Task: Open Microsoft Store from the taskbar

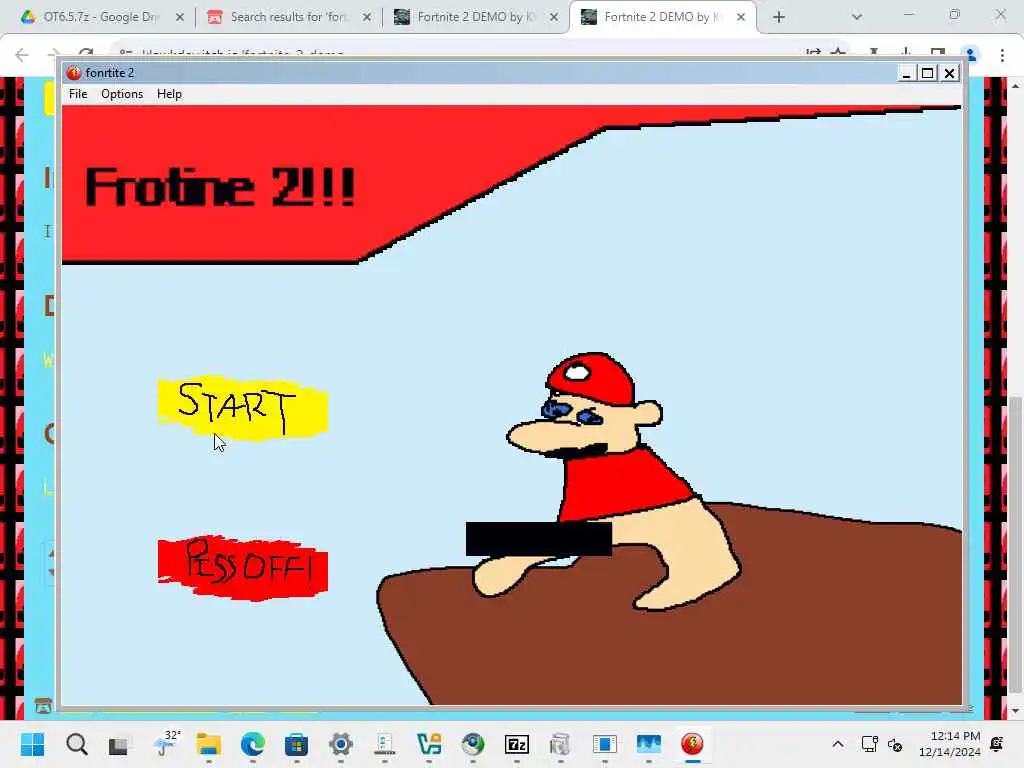Action: [296, 744]
